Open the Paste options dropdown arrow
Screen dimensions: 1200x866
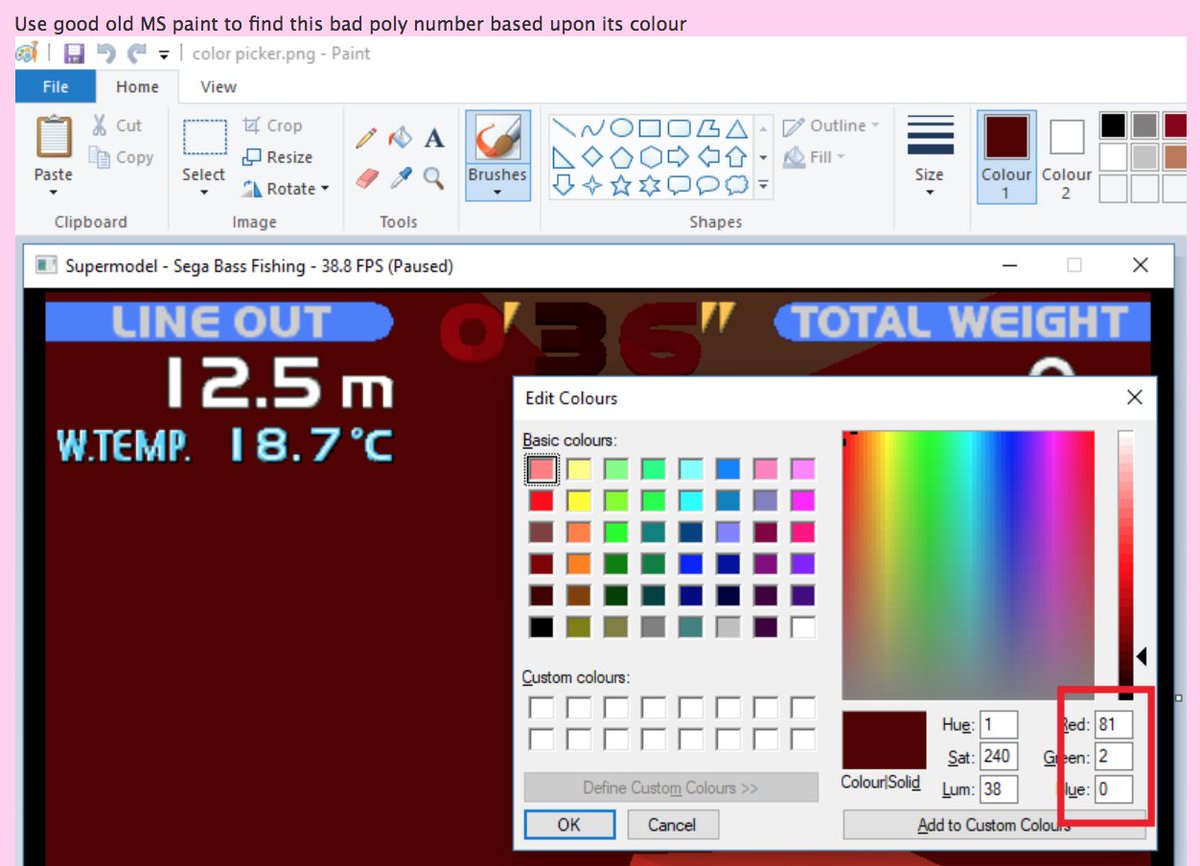pyautogui.click(x=54, y=191)
